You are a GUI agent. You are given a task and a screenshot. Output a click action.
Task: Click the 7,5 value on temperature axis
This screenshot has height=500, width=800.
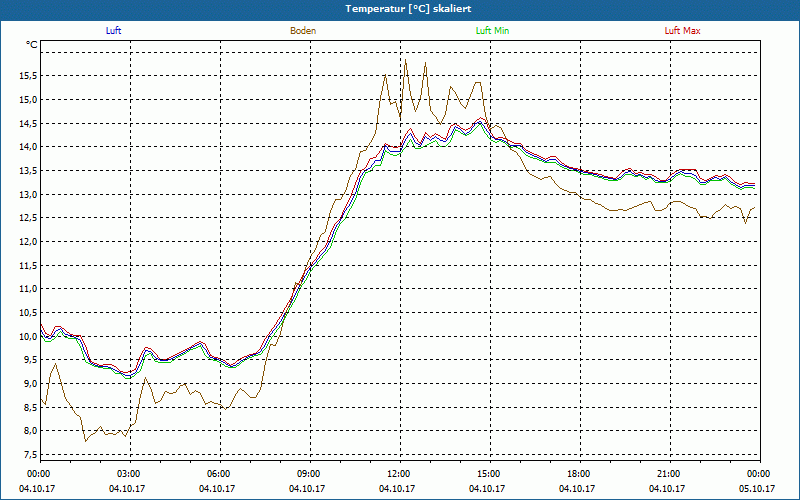[x=31, y=455]
